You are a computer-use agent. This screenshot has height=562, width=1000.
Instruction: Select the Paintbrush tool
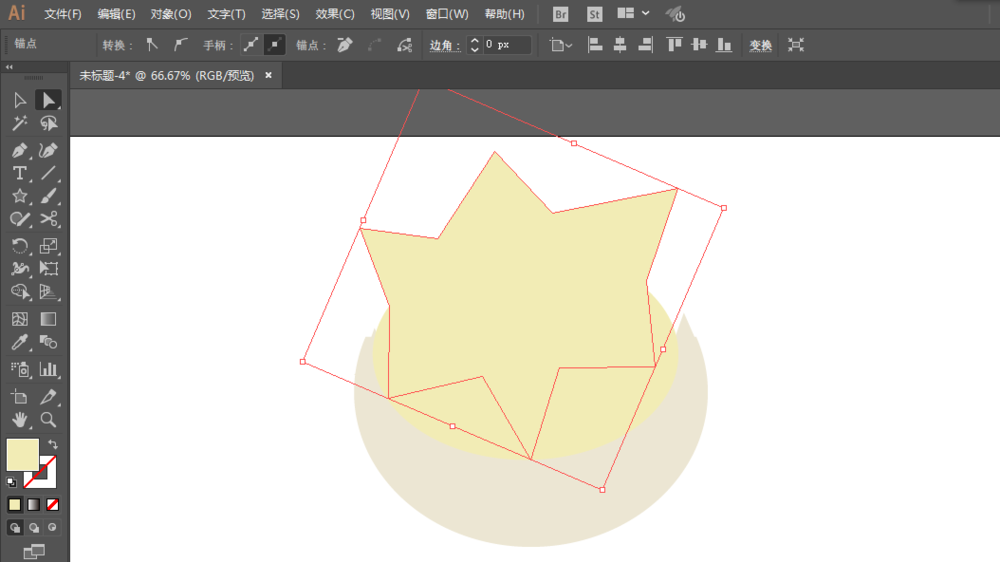click(48, 196)
